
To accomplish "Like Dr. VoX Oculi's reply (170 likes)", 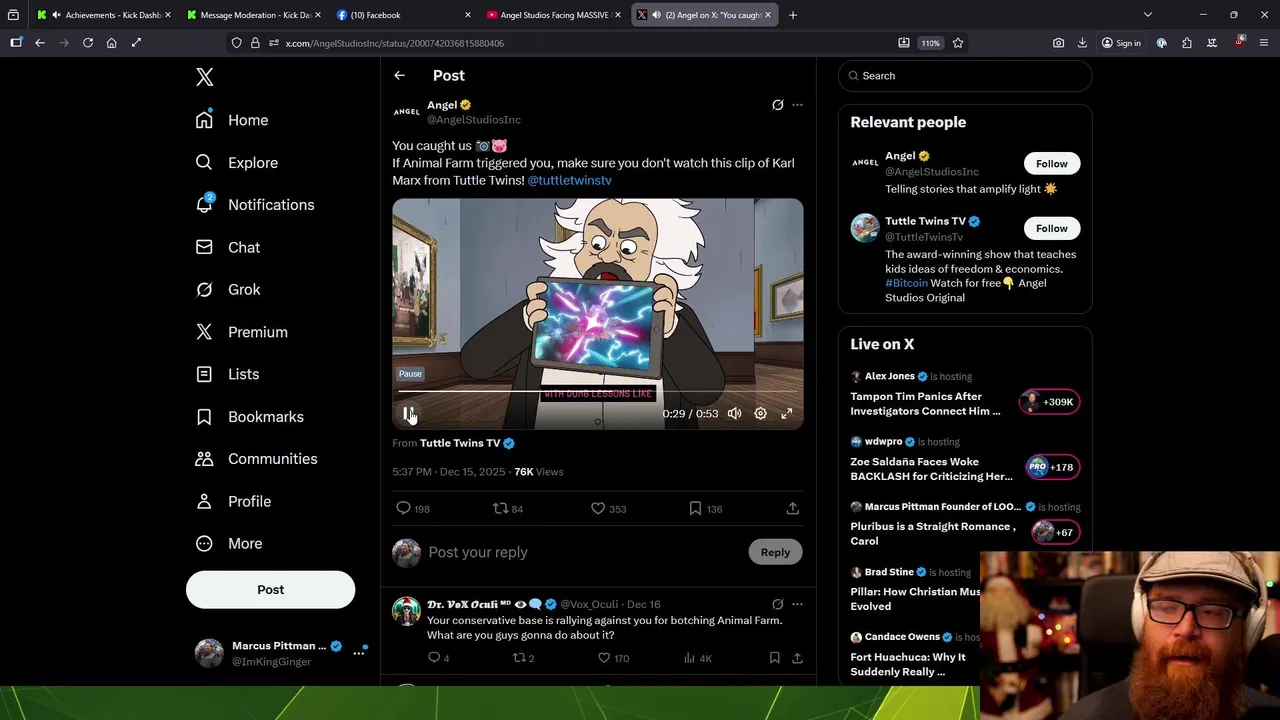I will pyautogui.click(x=612, y=658).
